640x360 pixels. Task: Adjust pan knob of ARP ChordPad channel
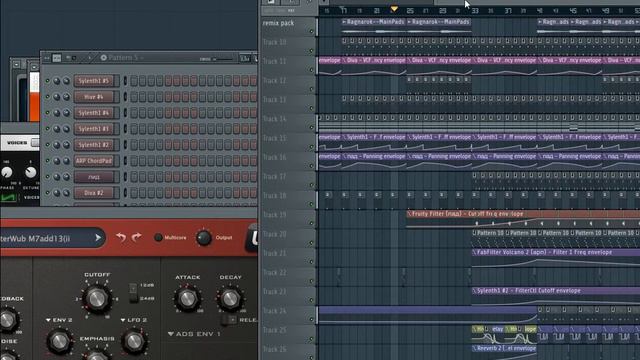point(57,161)
